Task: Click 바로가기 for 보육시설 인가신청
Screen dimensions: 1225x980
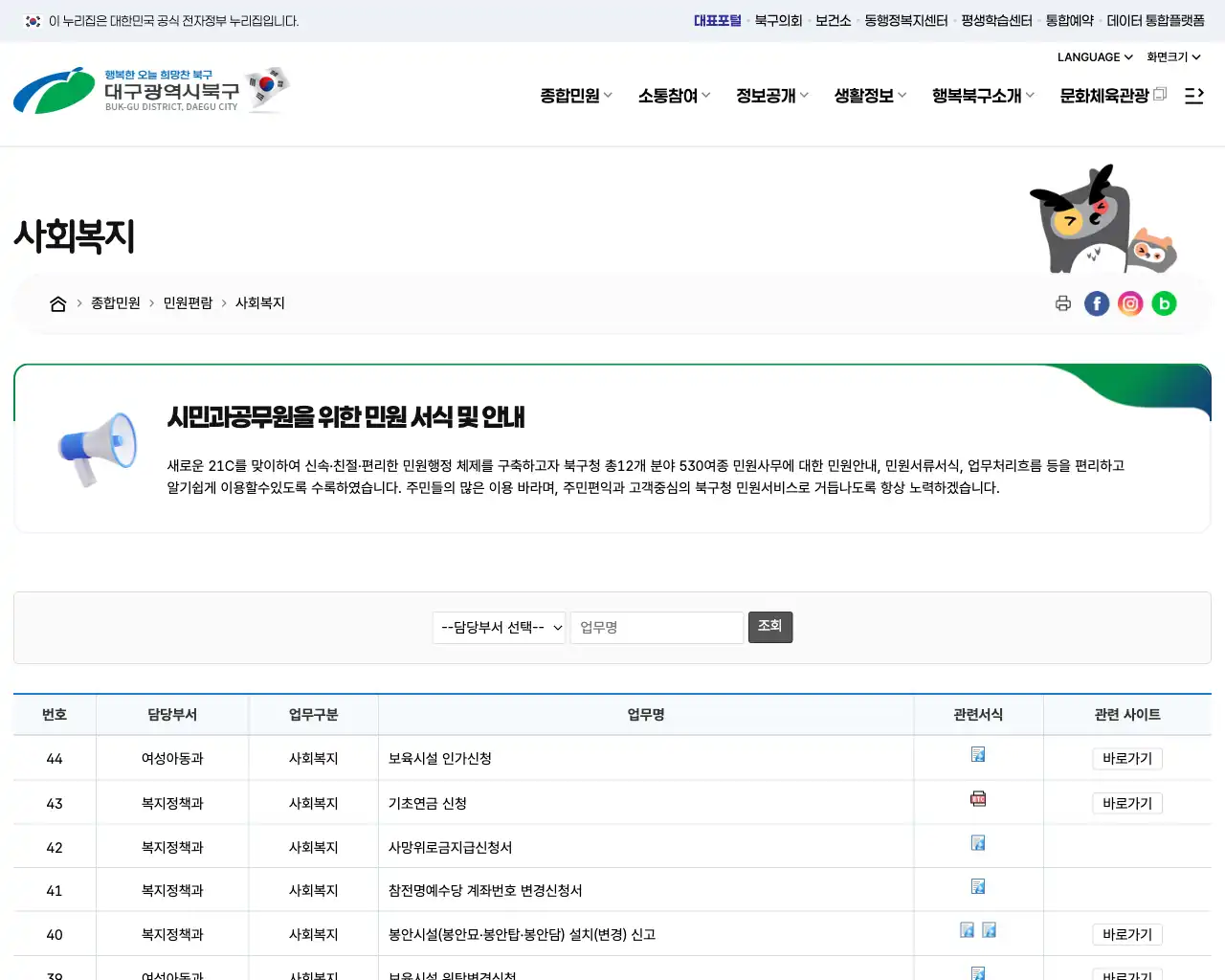Action: pos(1127,759)
